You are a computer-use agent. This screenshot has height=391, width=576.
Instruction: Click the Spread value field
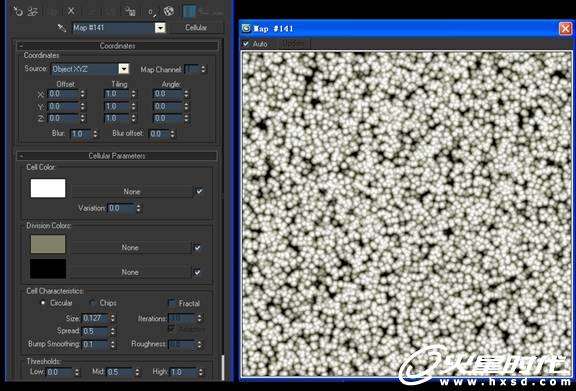(96, 331)
